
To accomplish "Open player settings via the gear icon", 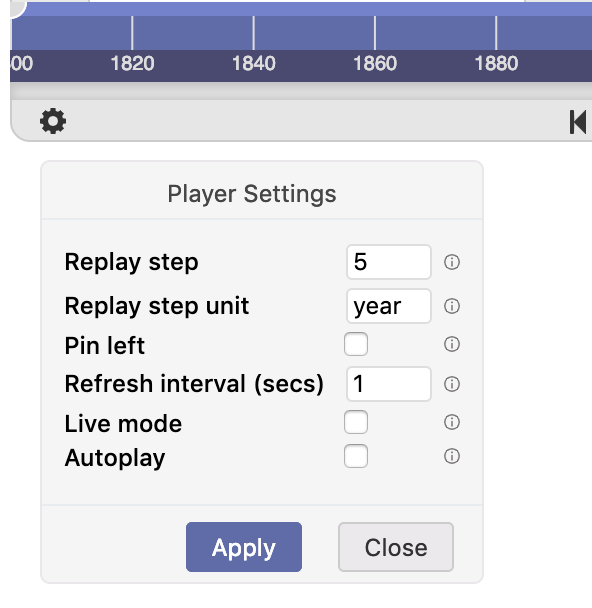I will coord(53,121).
